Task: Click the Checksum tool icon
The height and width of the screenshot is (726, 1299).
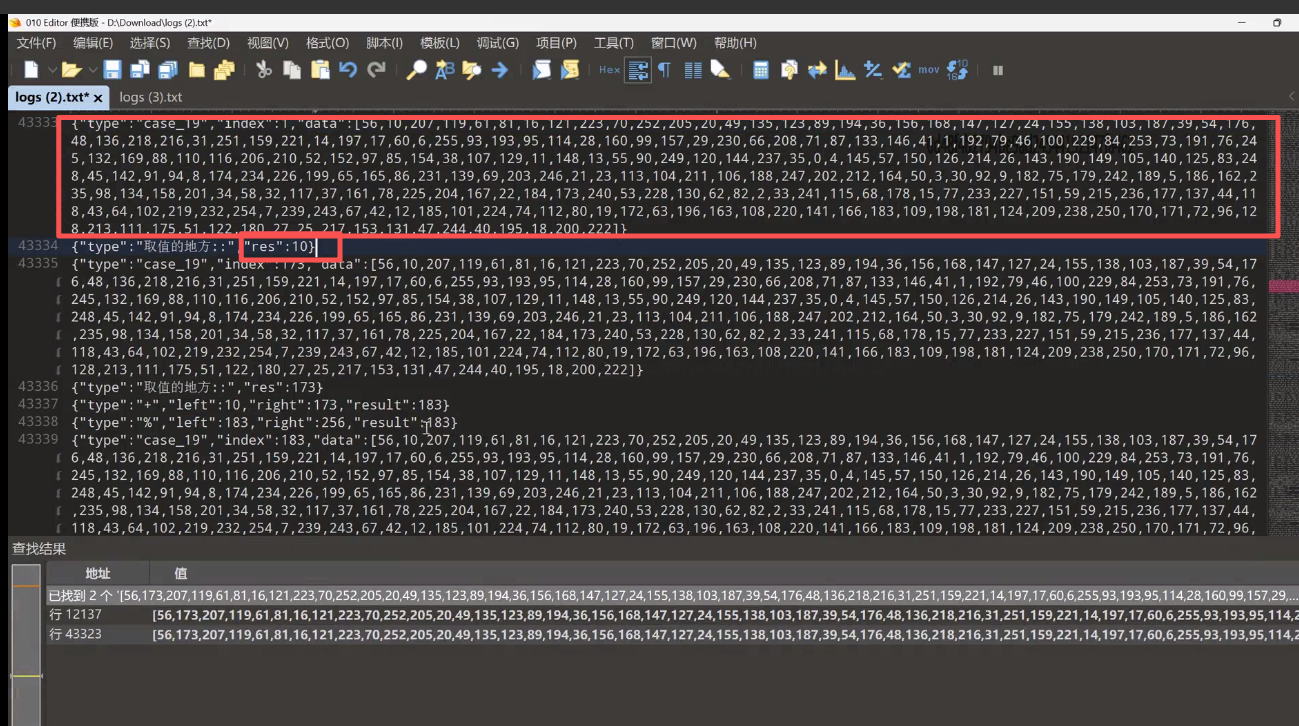Action: 901,70
